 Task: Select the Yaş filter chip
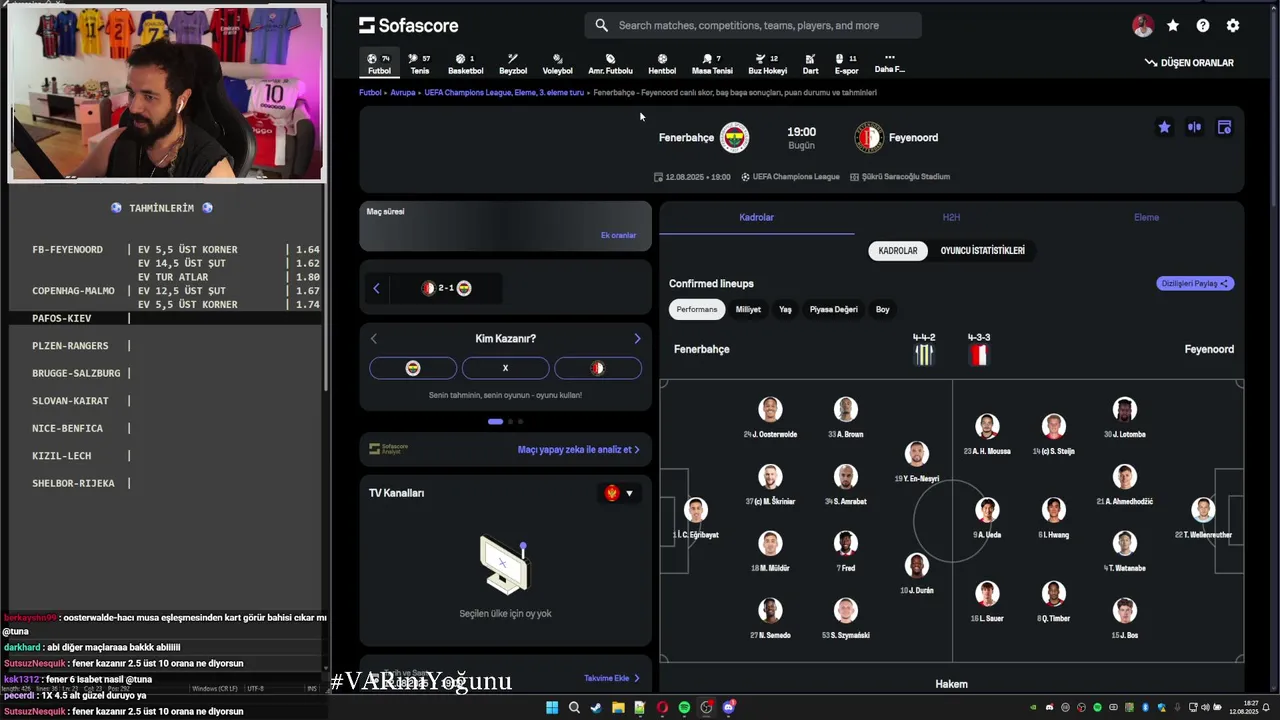(785, 309)
